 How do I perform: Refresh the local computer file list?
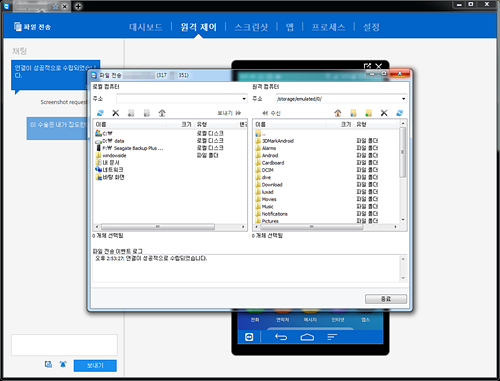[x=100, y=113]
